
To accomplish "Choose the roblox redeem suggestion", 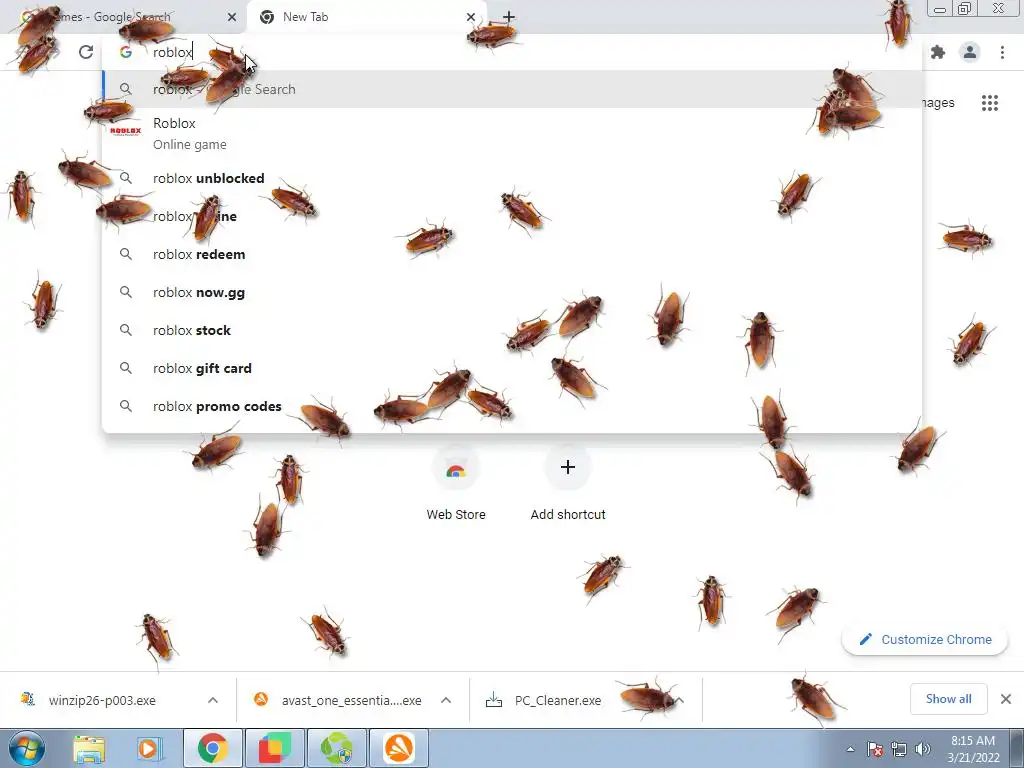I will [513, 254].
